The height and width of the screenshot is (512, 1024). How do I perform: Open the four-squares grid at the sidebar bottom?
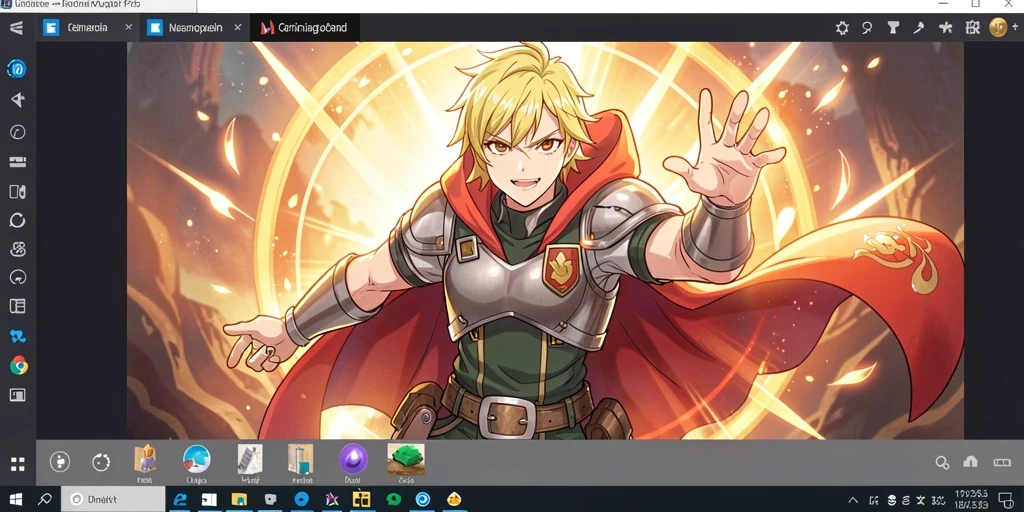[18, 464]
